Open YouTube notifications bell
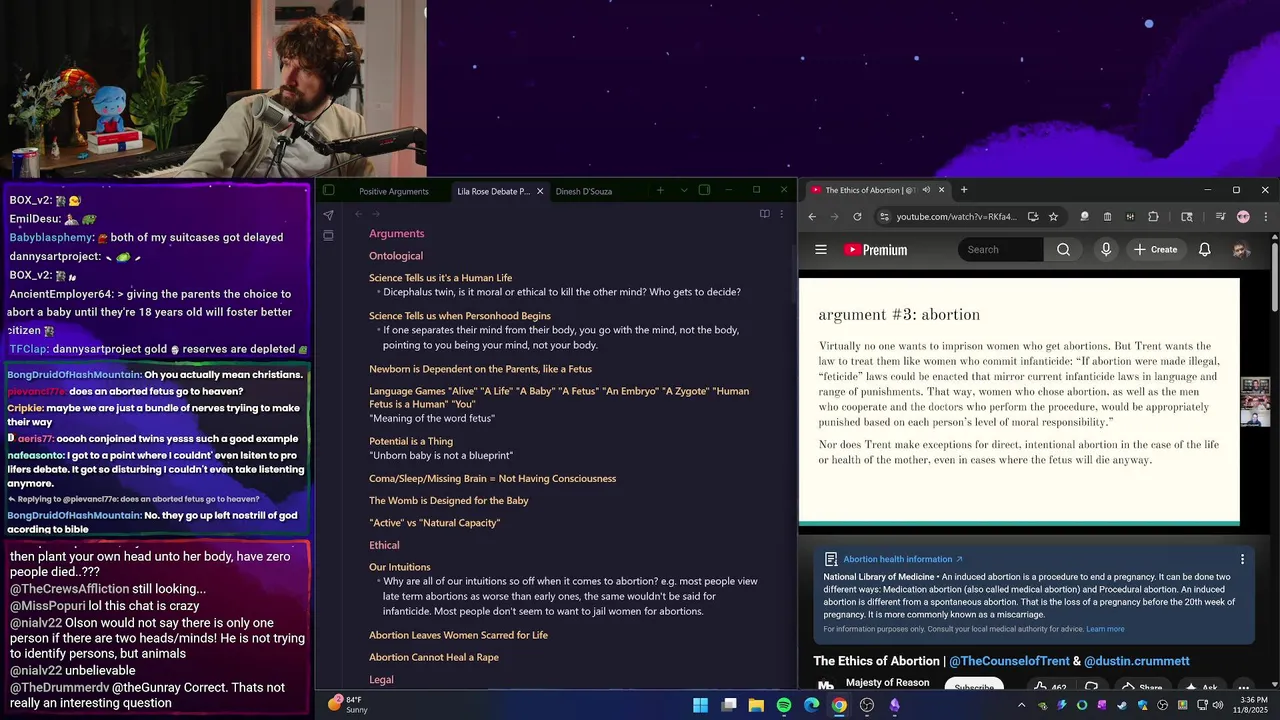The image size is (1280, 720). pos(1205,250)
